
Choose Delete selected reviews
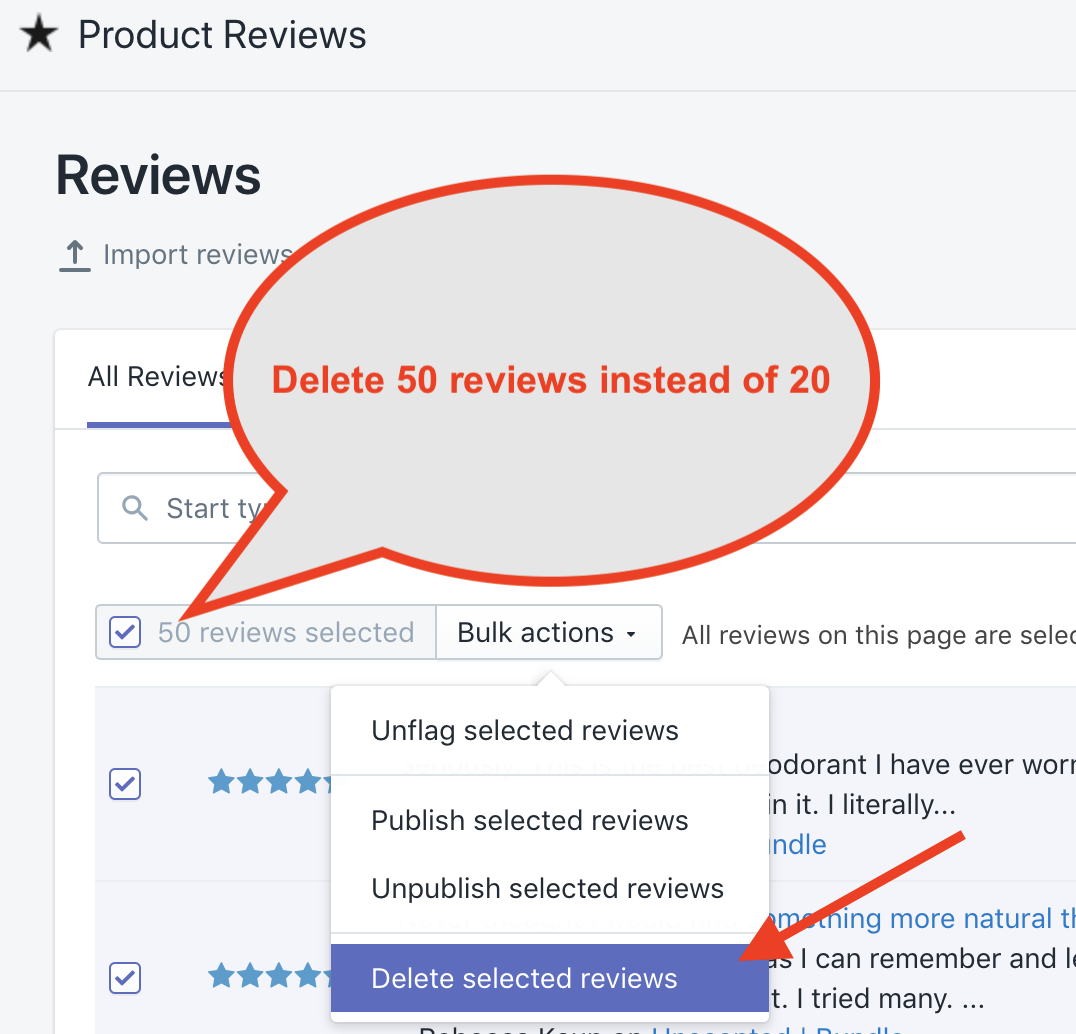[x=549, y=978]
